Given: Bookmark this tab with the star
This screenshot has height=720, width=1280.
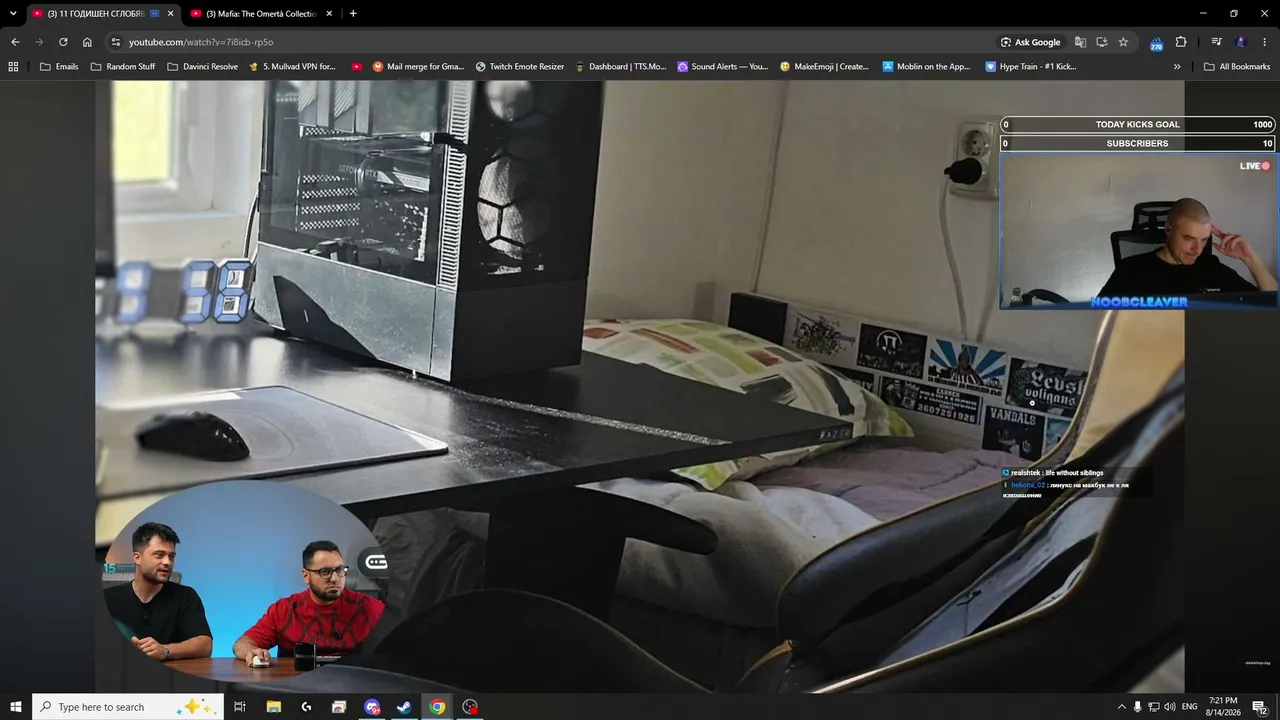Looking at the screenshot, I should click(x=1123, y=42).
